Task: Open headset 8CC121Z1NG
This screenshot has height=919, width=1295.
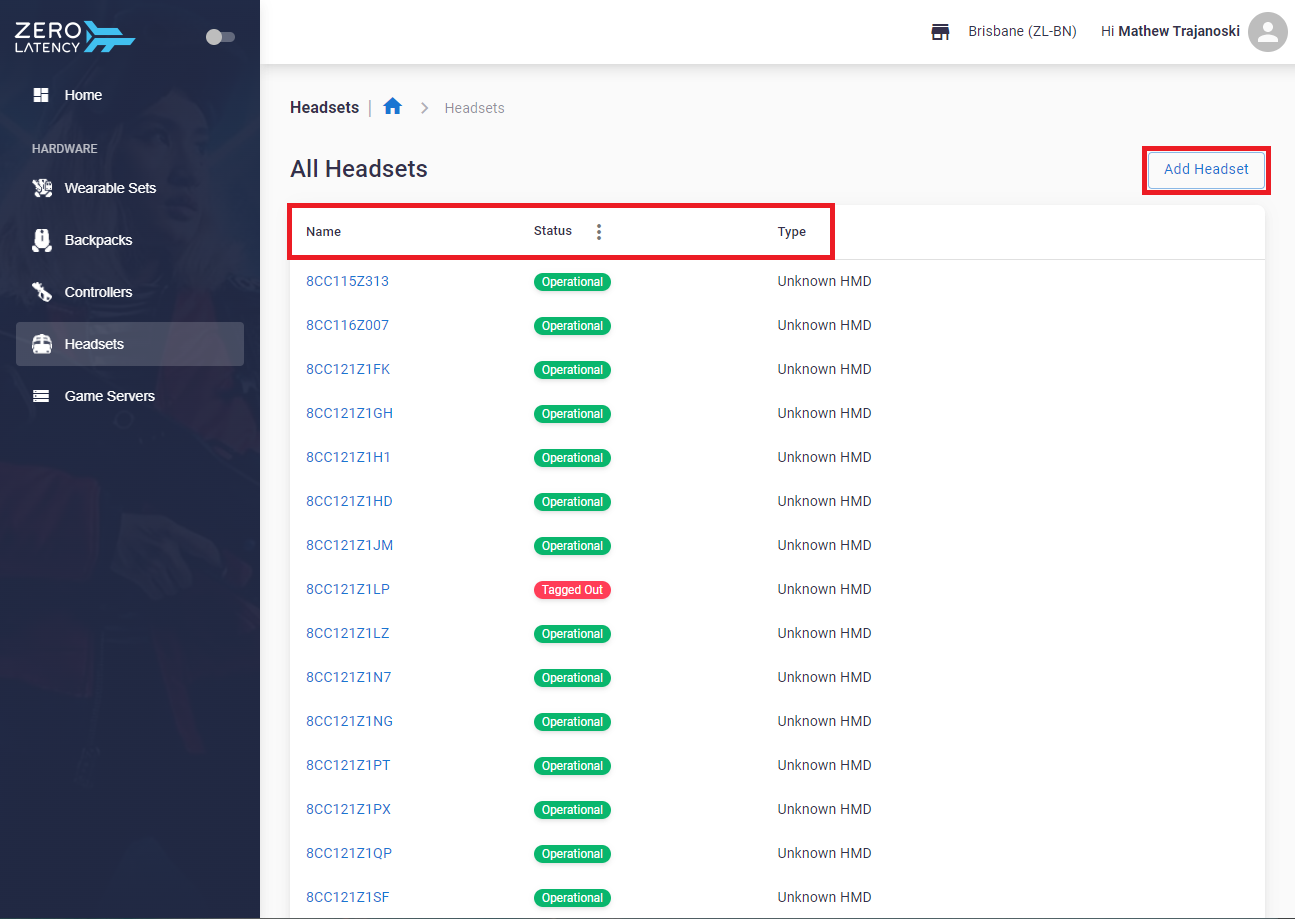Action: point(349,721)
